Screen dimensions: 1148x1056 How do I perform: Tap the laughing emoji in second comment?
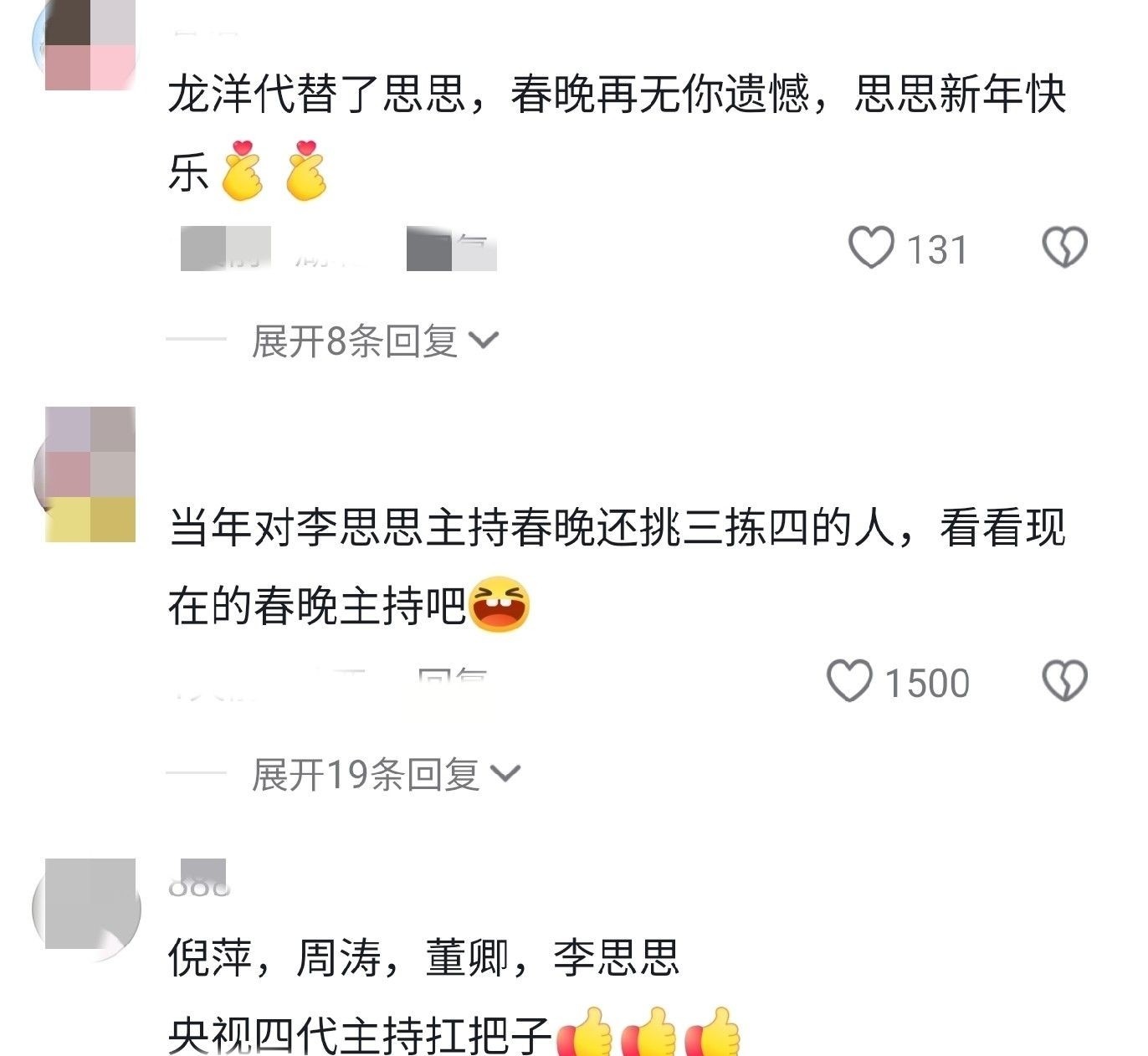point(500,604)
